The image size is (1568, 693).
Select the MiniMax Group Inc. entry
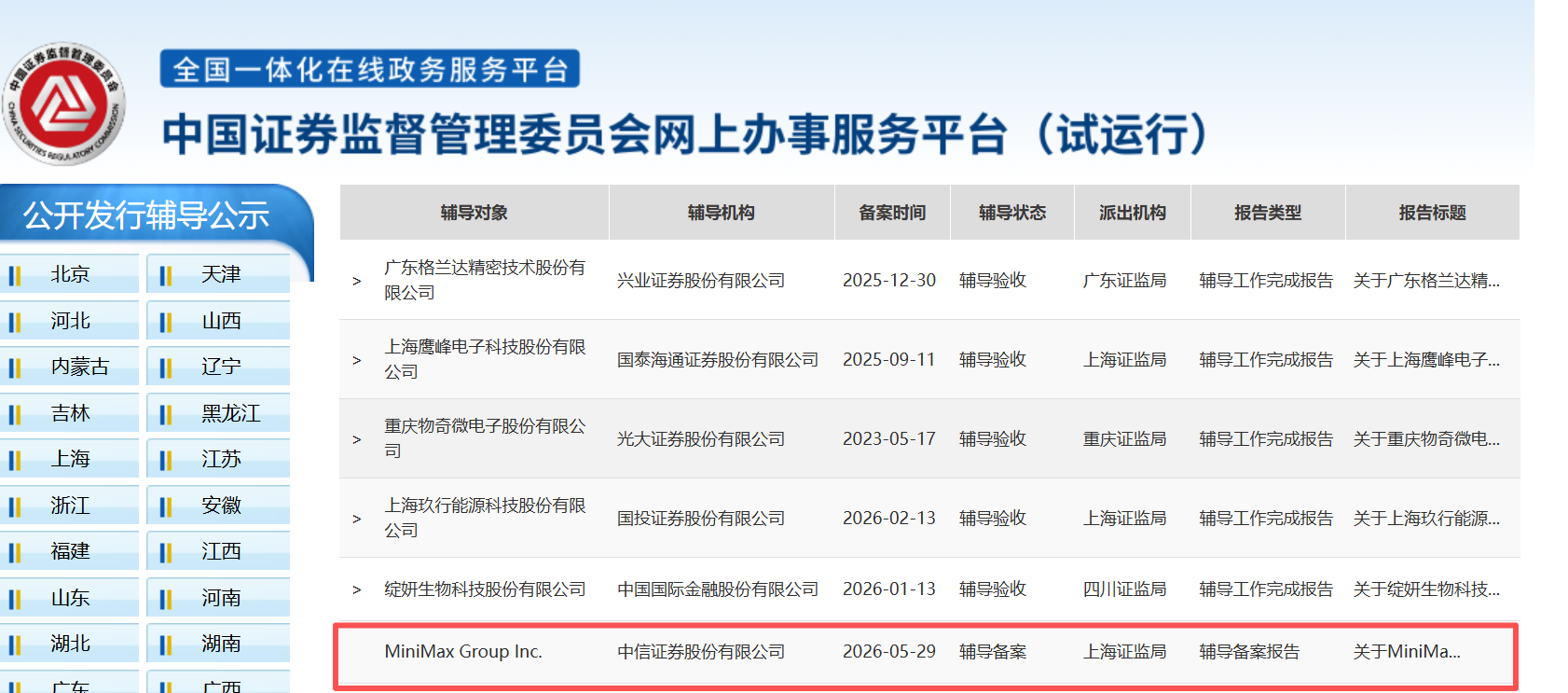click(x=463, y=652)
